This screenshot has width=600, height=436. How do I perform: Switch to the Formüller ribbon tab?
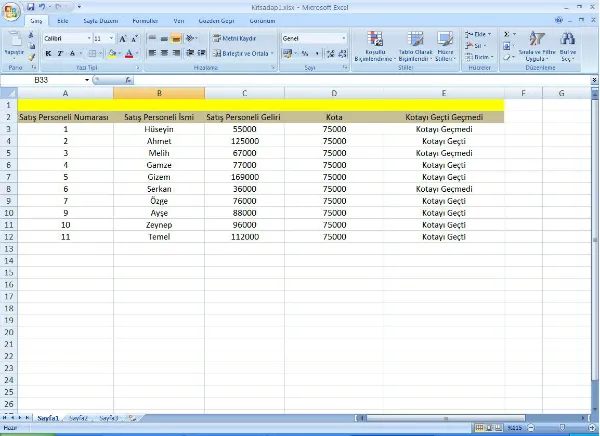[145, 20]
